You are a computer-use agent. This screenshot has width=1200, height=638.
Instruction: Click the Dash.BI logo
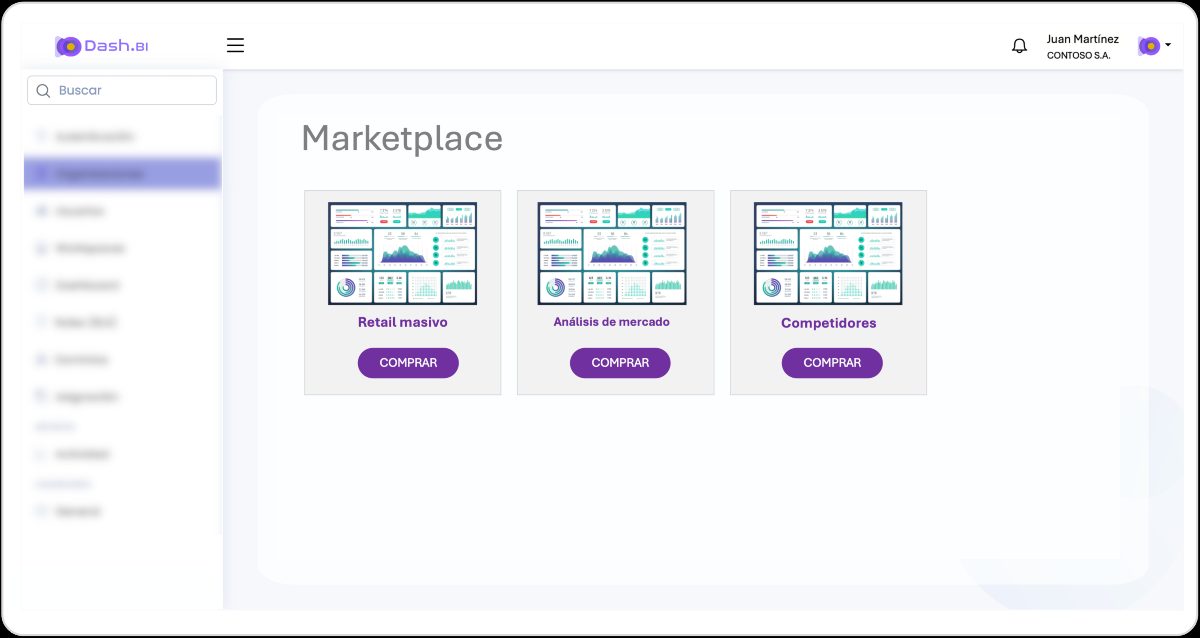tap(102, 46)
